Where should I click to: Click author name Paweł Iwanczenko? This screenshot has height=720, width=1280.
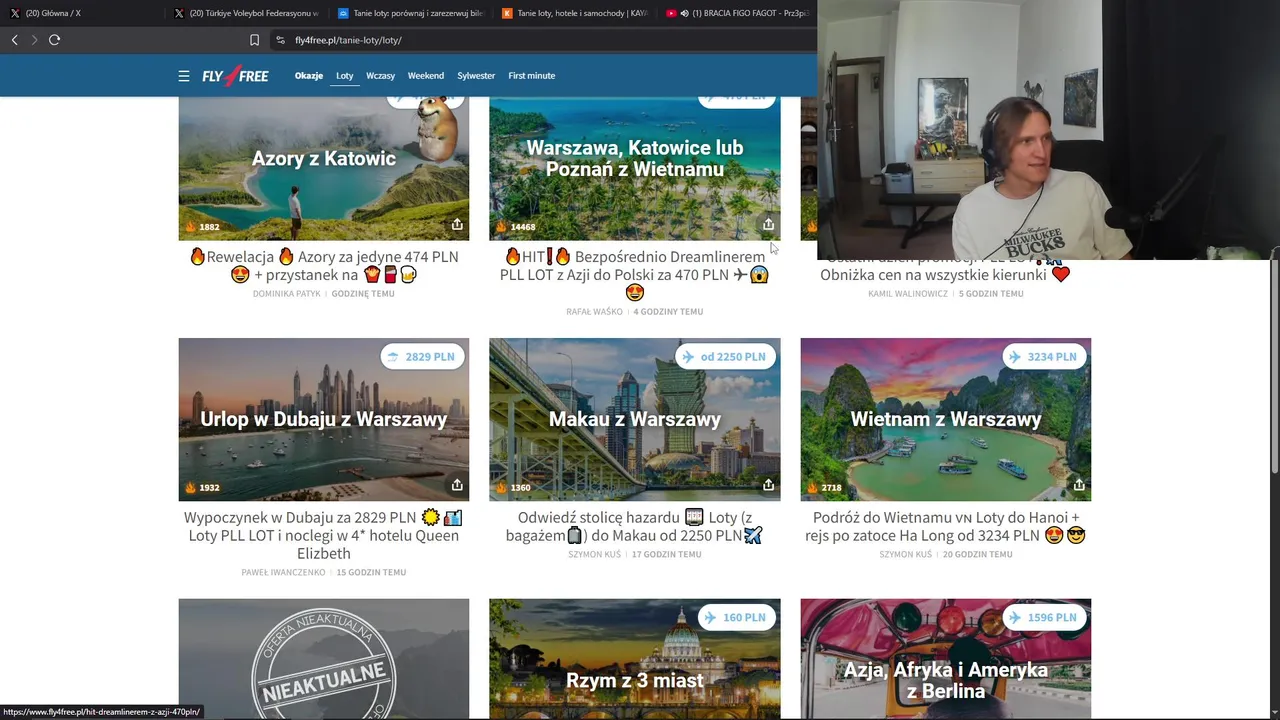[283, 573]
